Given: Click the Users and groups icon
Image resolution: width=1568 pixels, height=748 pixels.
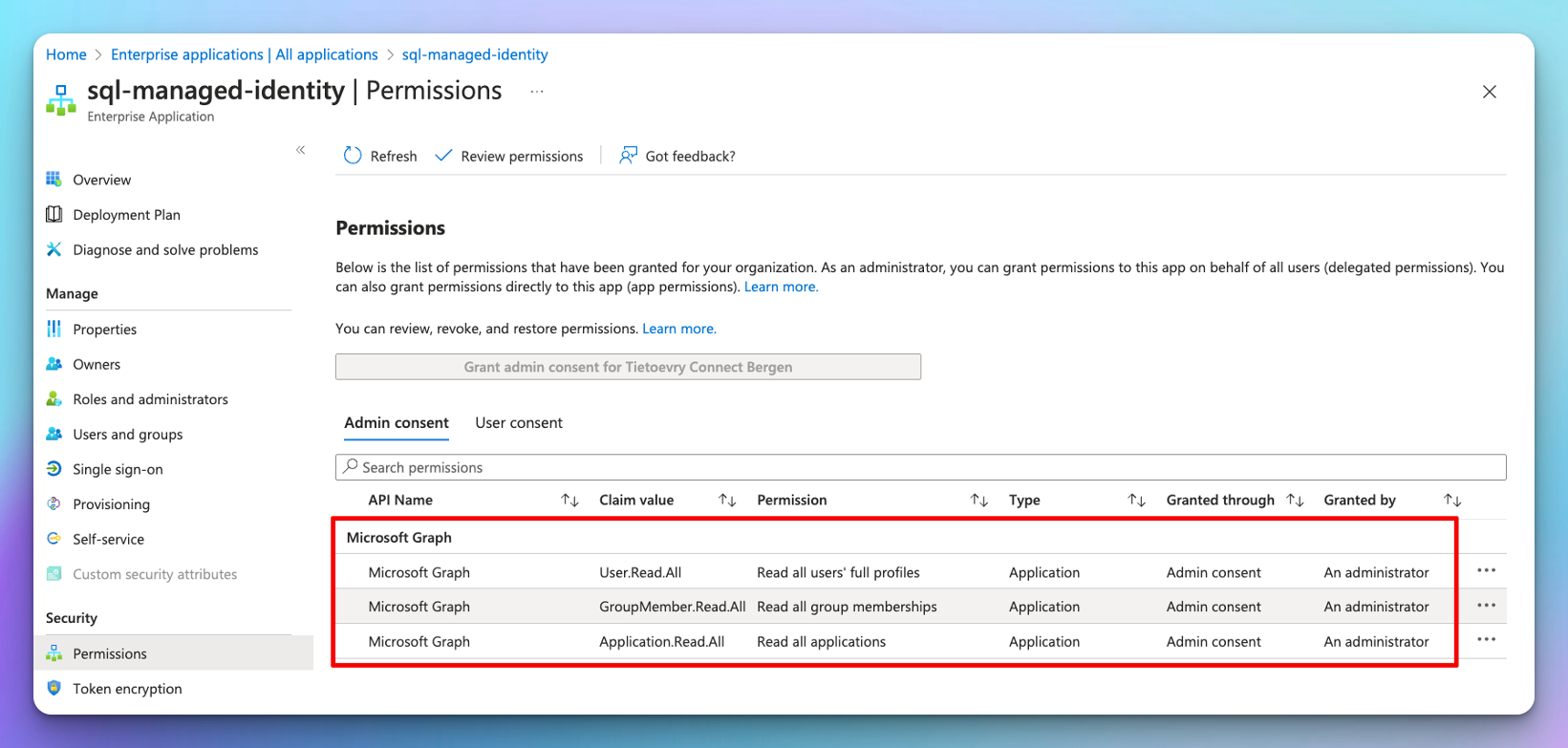Looking at the screenshot, I should pyautogui.click(x=54, y=434).
